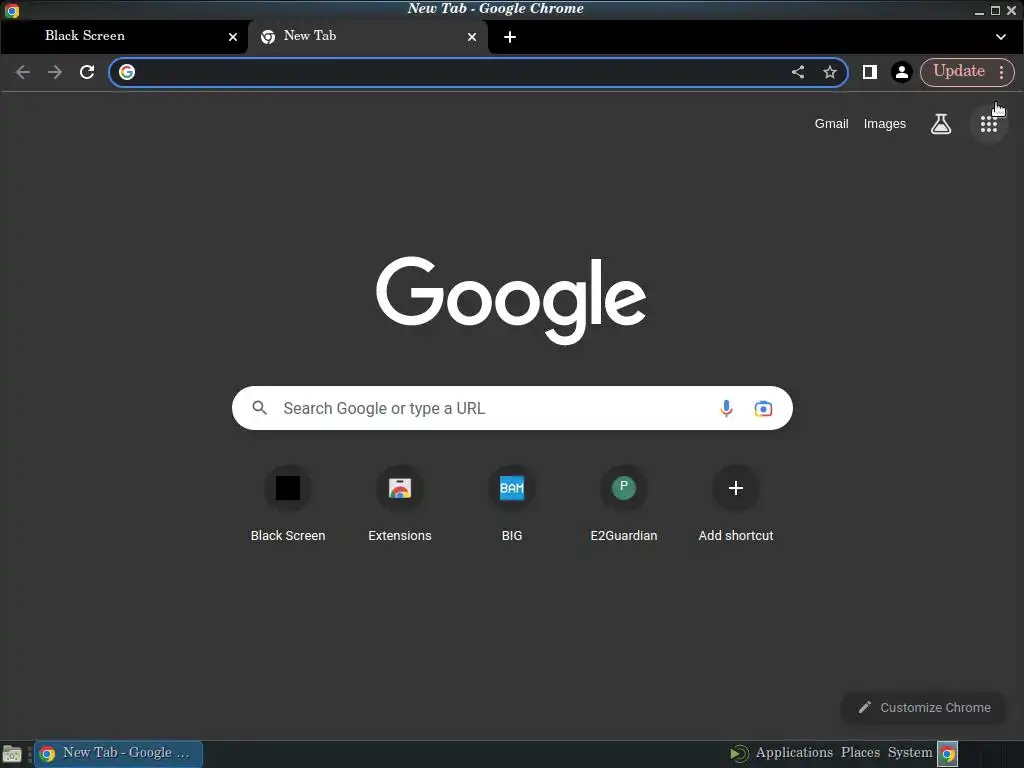This screenshot has width=1024, height=768.
Task: Click the Search Google or type a URL box
Action: click(x=512, y=408)
